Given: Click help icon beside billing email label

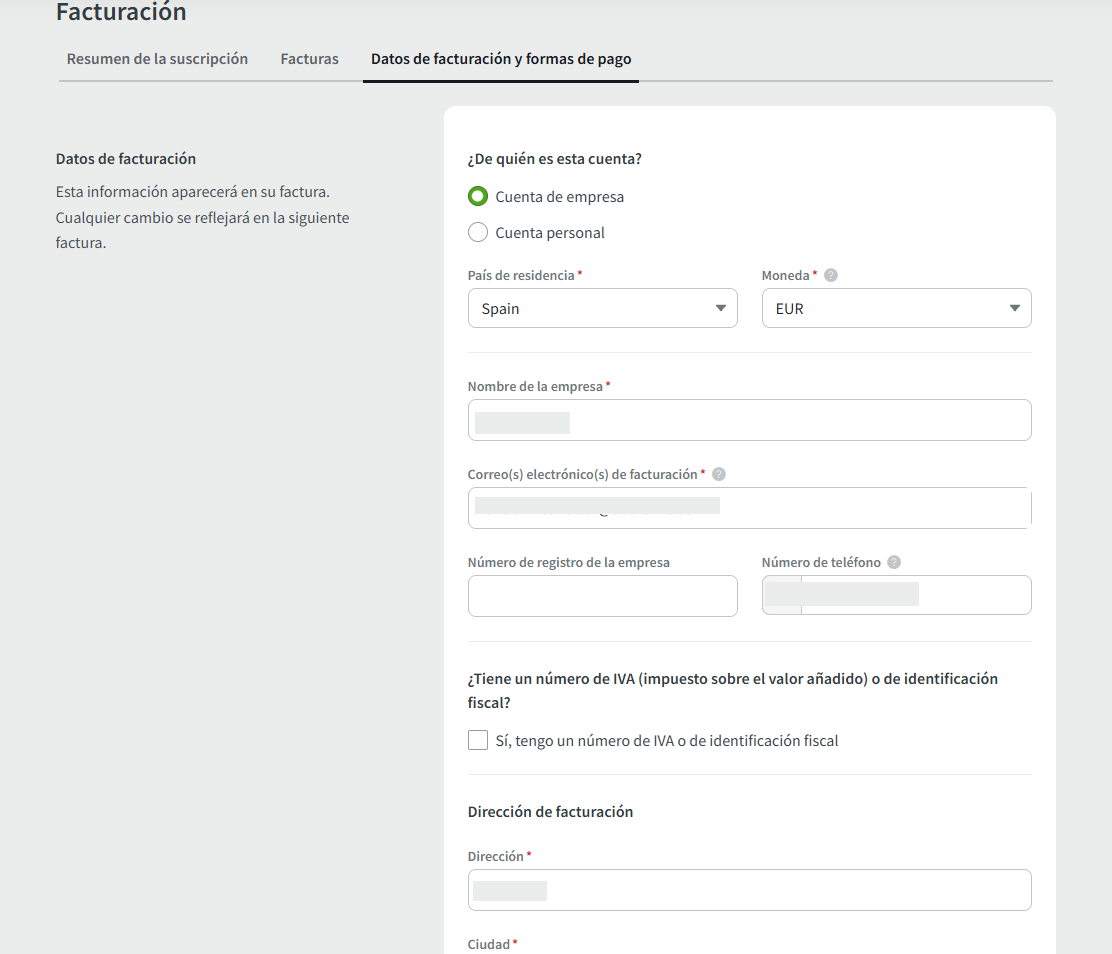Looking at the screenshot, I should click(x=718, y=475).
